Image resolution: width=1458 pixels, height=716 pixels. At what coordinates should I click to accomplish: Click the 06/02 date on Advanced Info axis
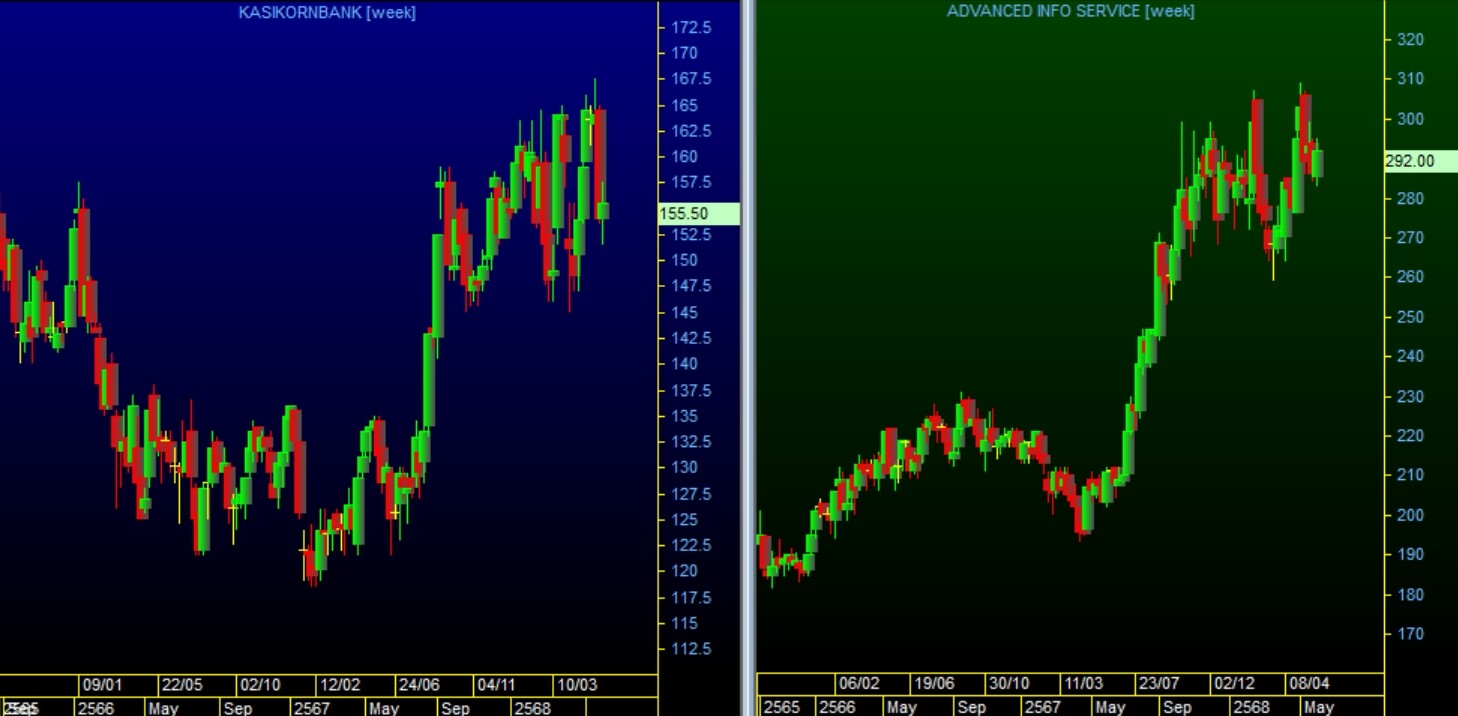pyautogui.click(x=859, y=684)
